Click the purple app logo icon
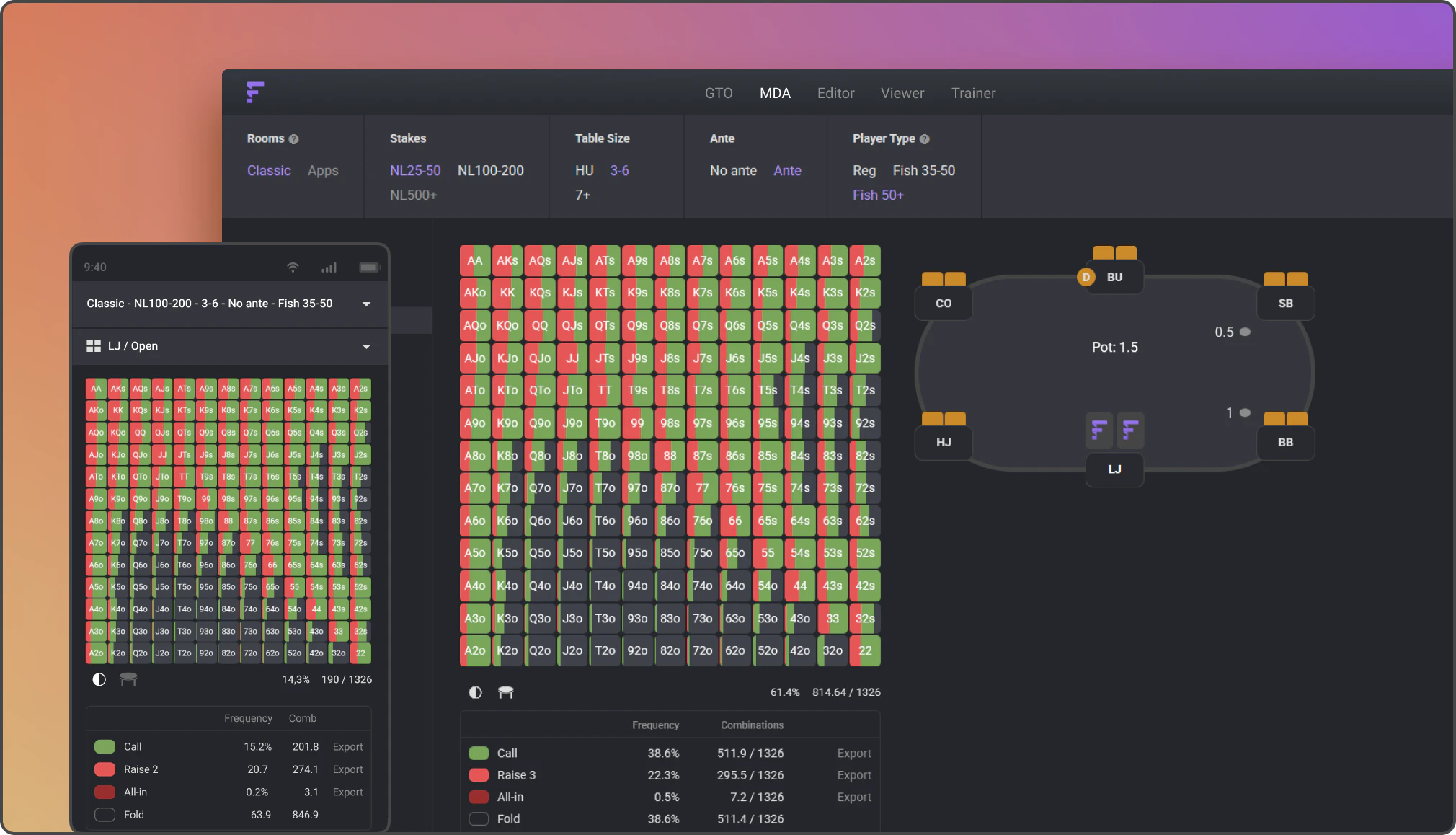Screen dimensions: 1456x835 [255, 92]
